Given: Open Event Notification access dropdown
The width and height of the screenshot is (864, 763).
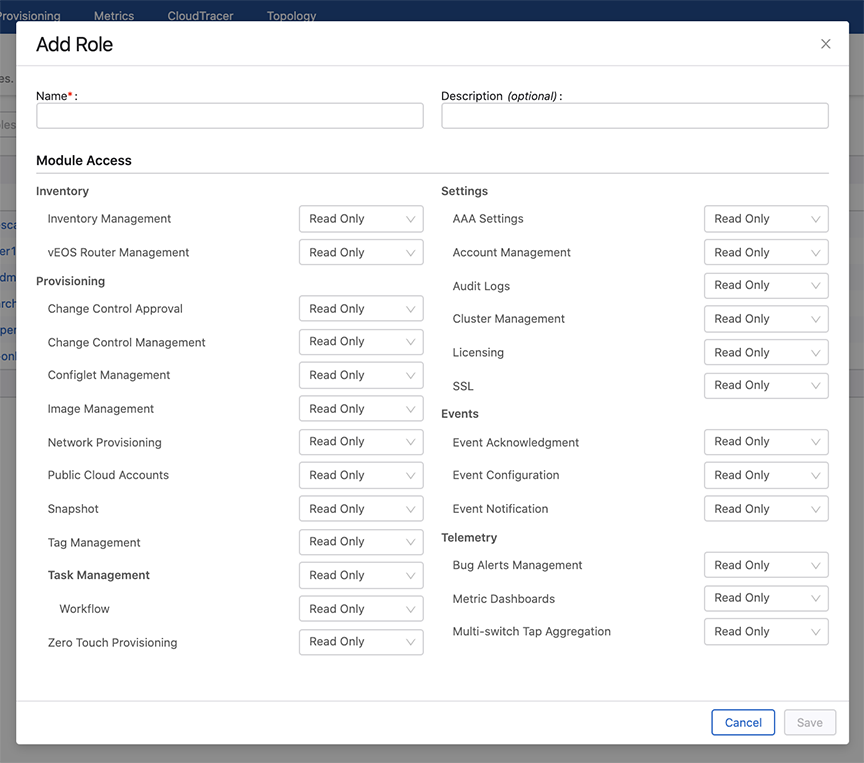Looking at the screenshot, I should pos(766,508).
